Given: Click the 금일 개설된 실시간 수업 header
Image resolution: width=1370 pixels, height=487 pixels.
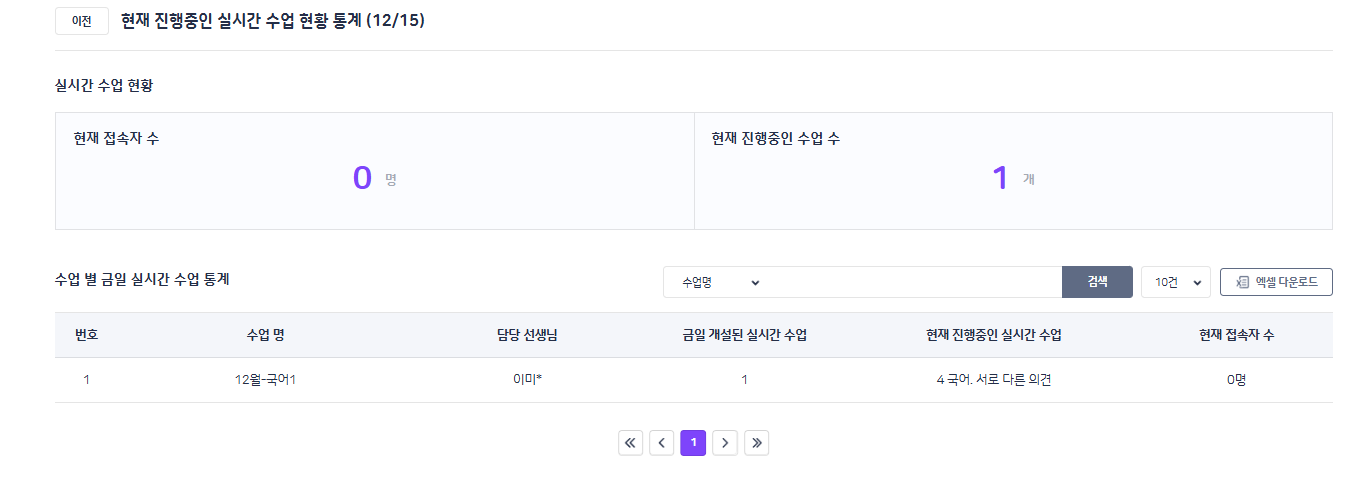Looking at the screenshot, I should point(744,335).
